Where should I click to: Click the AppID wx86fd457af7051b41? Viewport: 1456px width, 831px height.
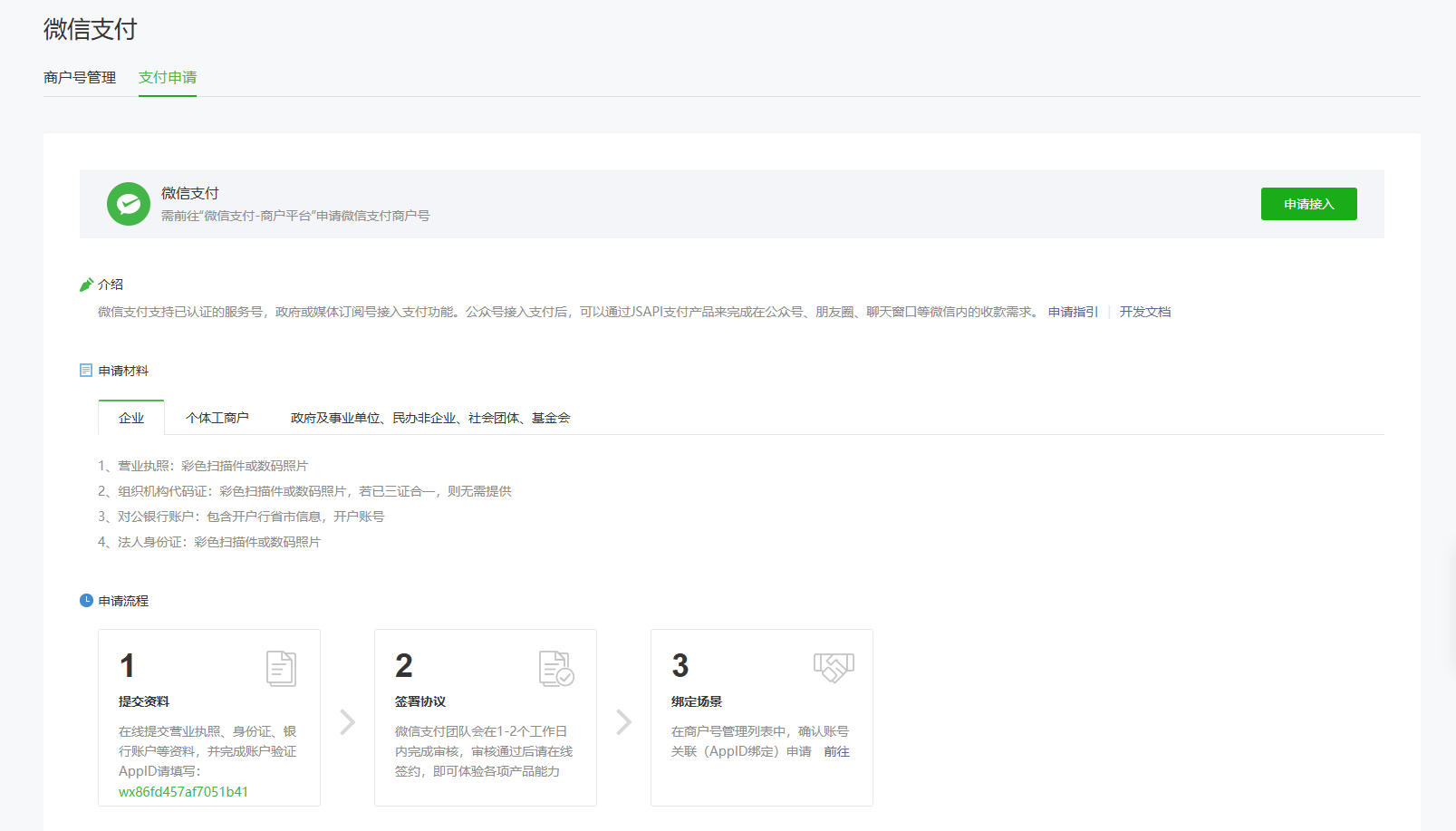click(x=183, y=792)
